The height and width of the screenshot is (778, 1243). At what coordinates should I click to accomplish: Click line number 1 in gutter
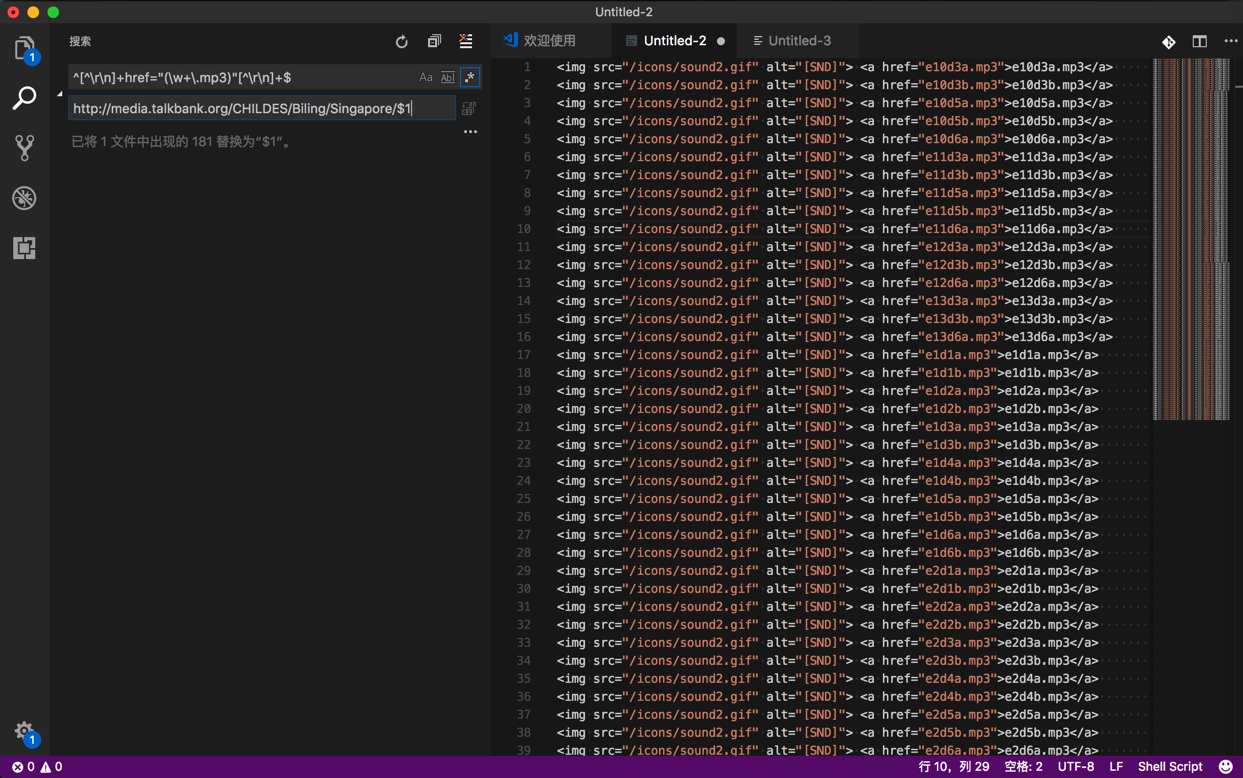point(527,67)
